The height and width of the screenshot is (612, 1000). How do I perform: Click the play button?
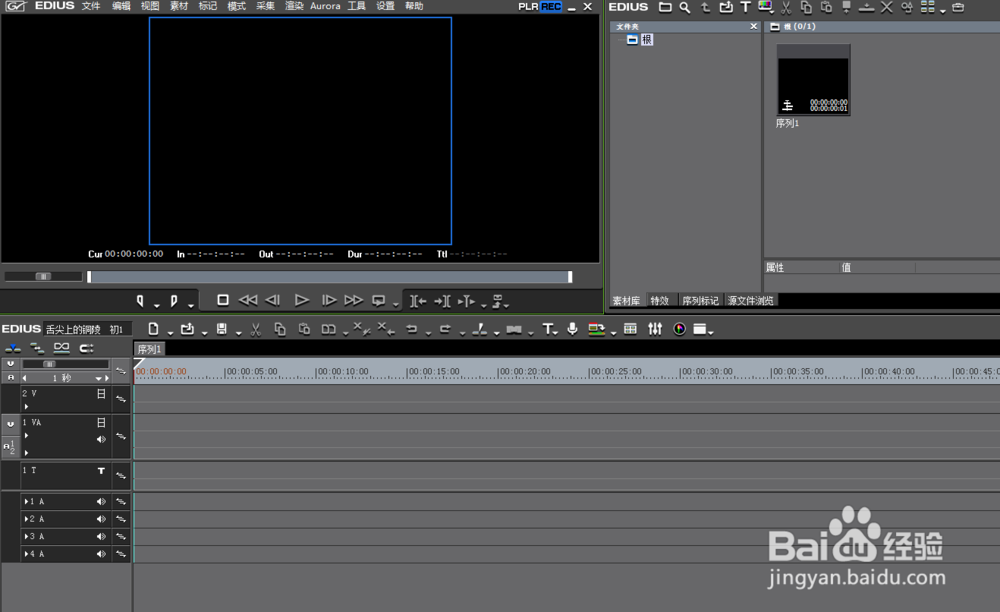click(302, 300)
